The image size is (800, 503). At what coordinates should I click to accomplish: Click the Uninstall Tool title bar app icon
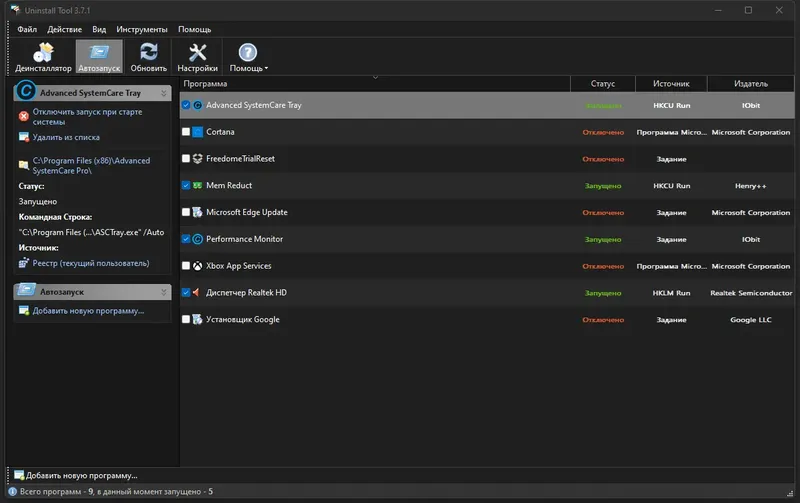coord(15,10)
